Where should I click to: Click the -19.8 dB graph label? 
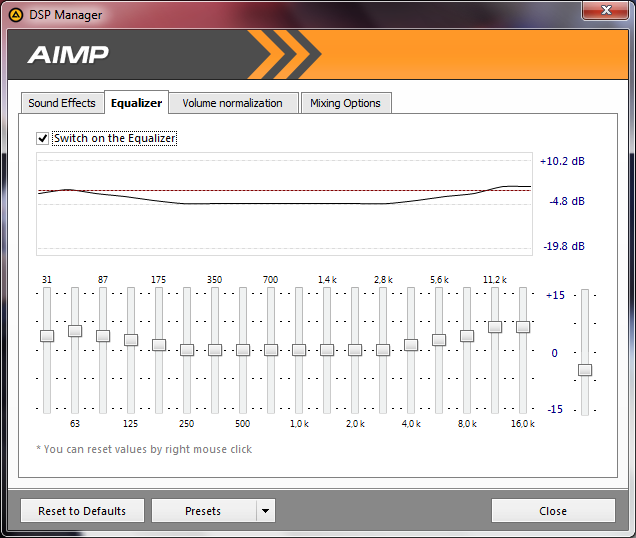click(564, 246)
